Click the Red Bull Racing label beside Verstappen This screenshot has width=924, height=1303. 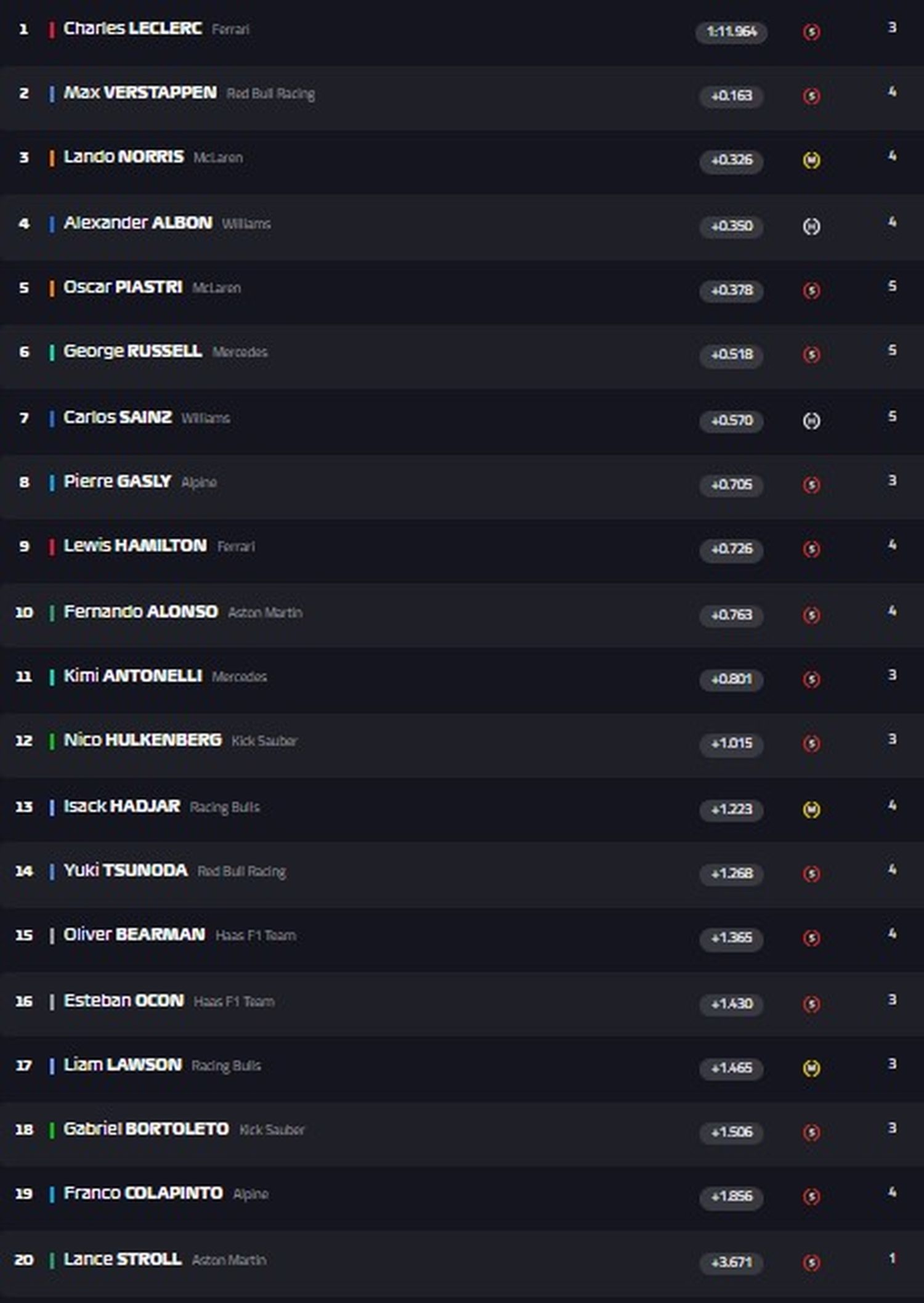pos(270,94)
